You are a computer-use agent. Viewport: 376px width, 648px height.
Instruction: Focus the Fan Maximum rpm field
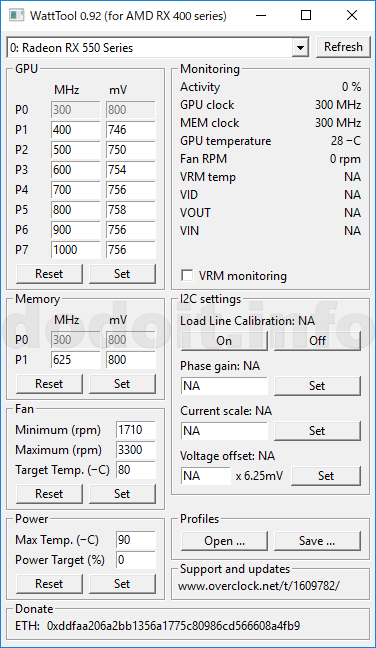pos(136,450)
